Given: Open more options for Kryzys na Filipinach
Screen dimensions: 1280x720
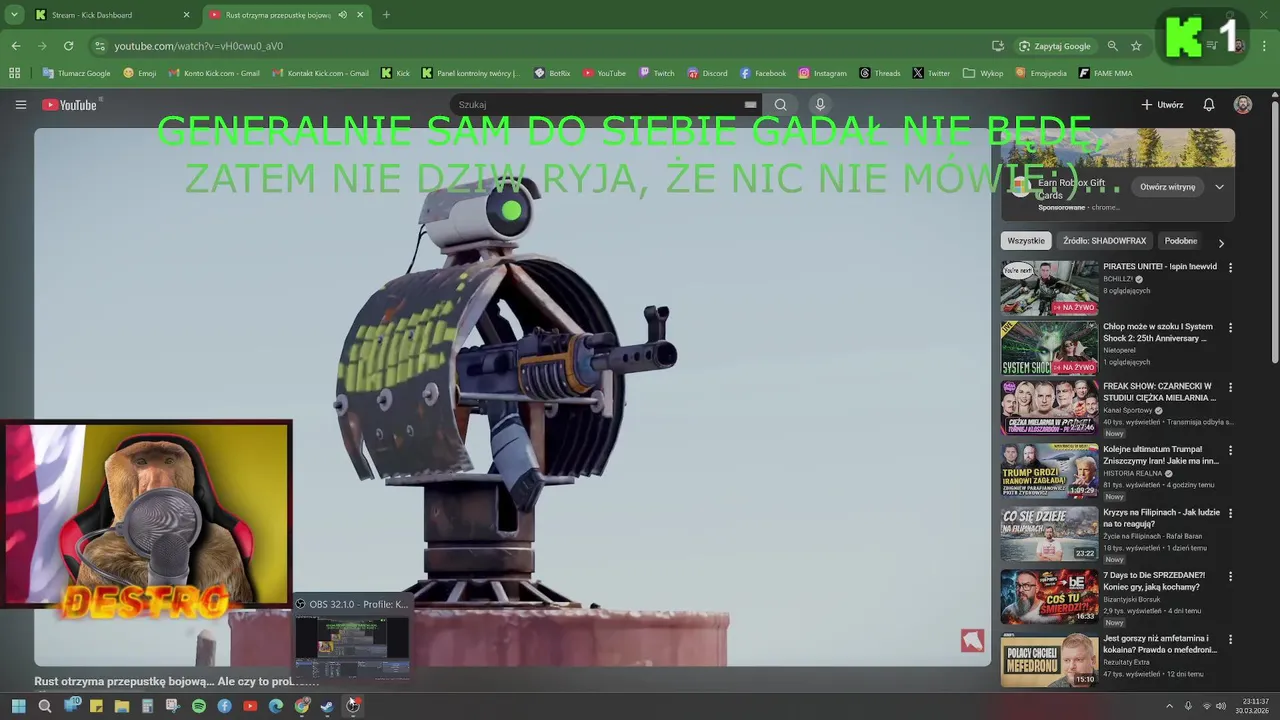Looking at the screenshot, I should pos(1230,514).
